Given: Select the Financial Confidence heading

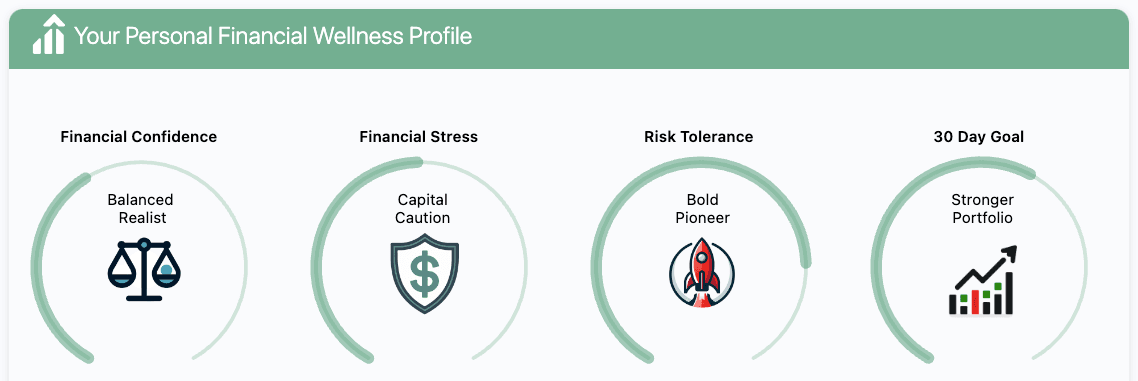Looking at the screenshot, I should click(x=139, y=136).
